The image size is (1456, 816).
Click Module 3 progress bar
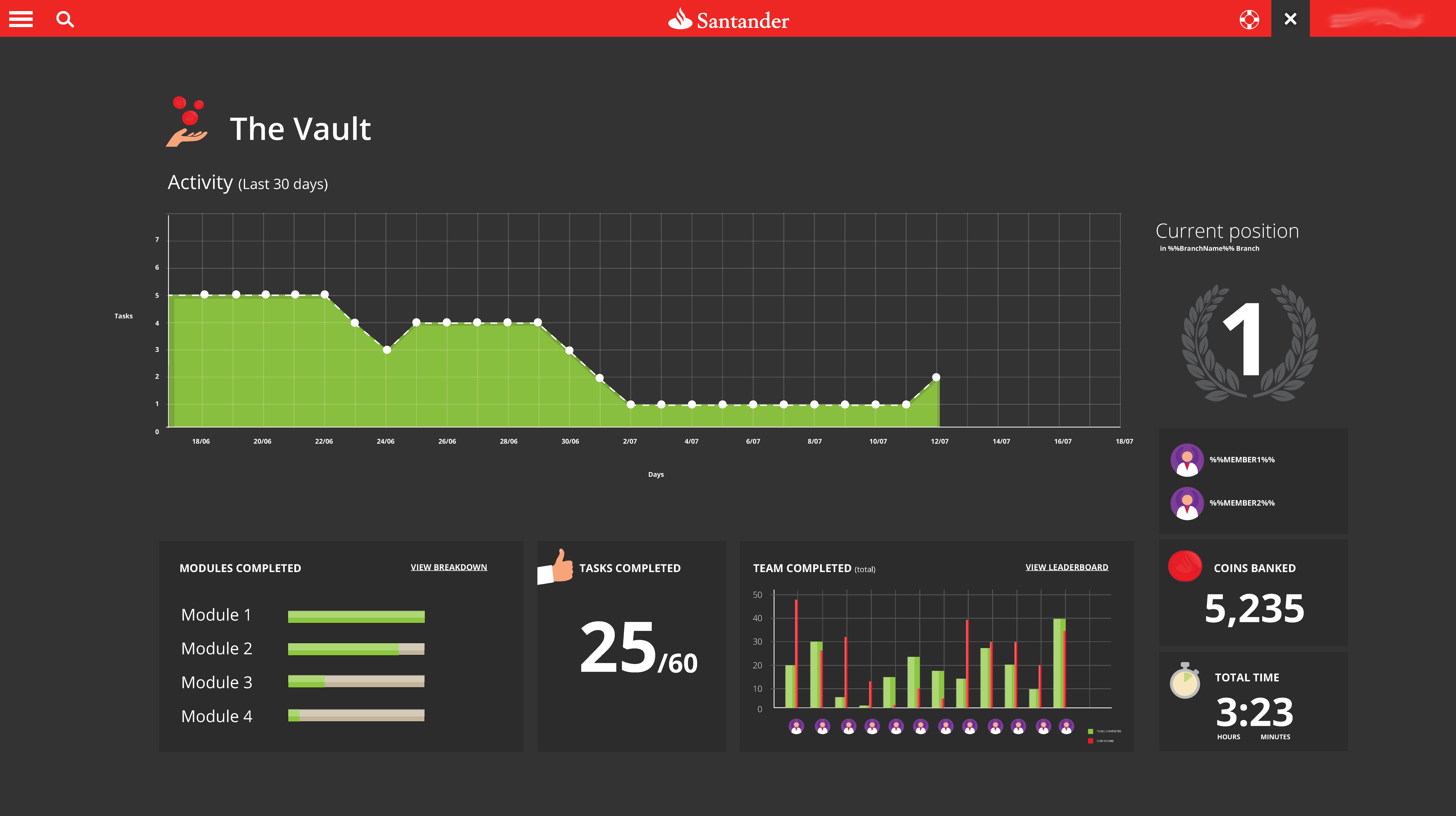coord(356,681)
